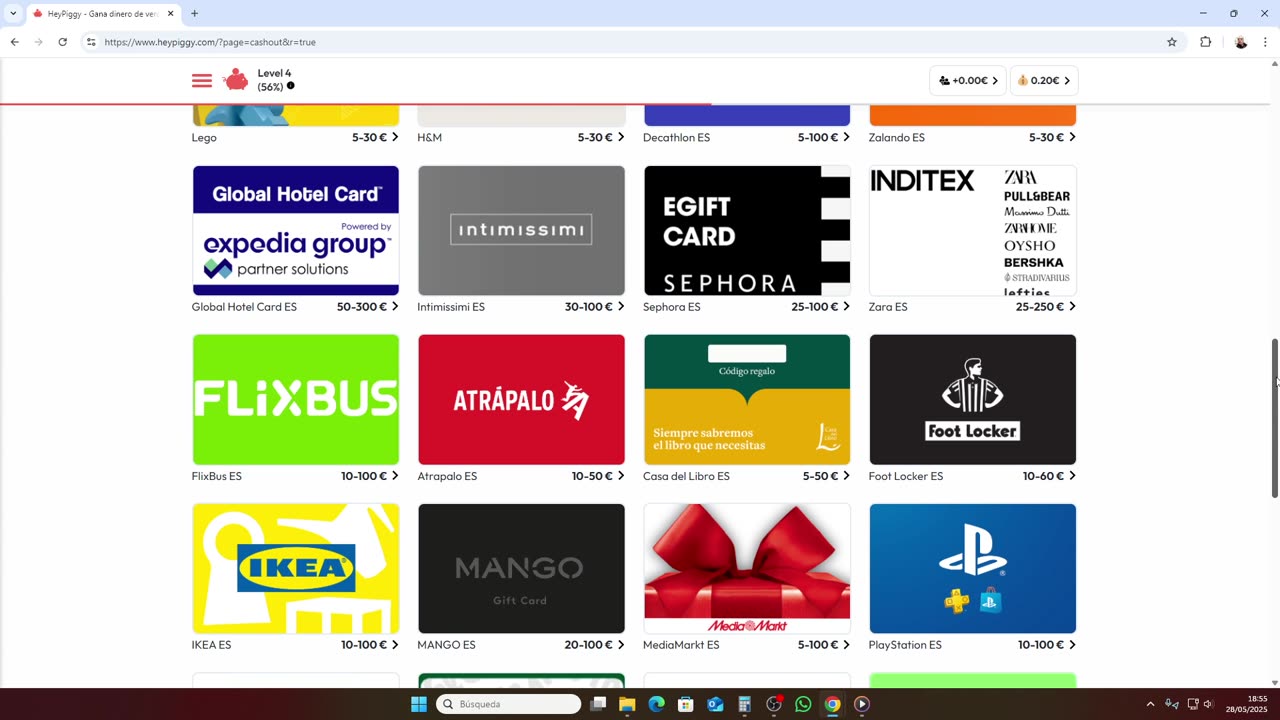Close the HeyPiggy browser tab
The width and height of the screenshot is (1280, 720).
pos(170,14)
